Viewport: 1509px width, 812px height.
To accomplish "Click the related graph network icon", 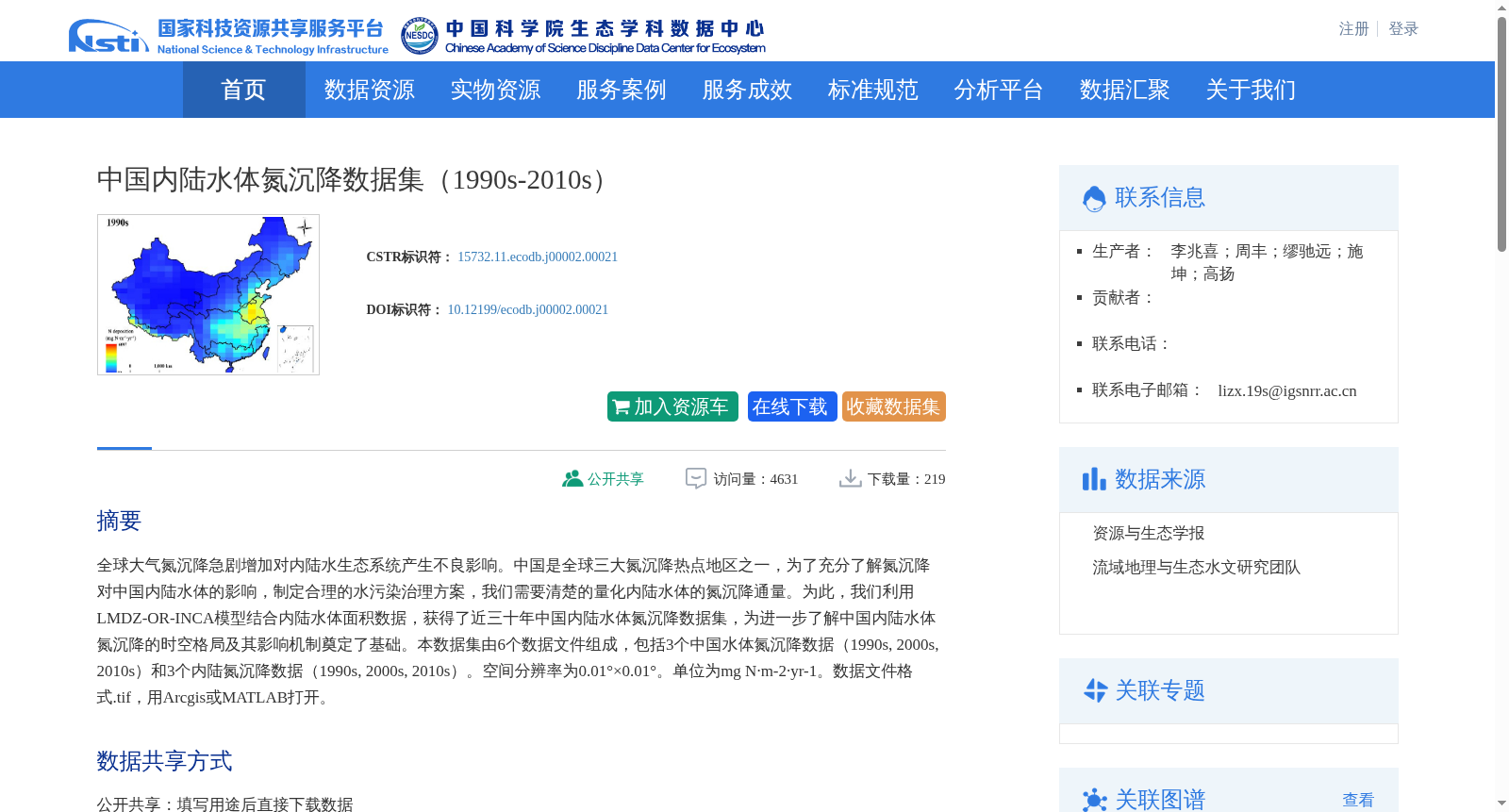I will tap(1094, 801).
